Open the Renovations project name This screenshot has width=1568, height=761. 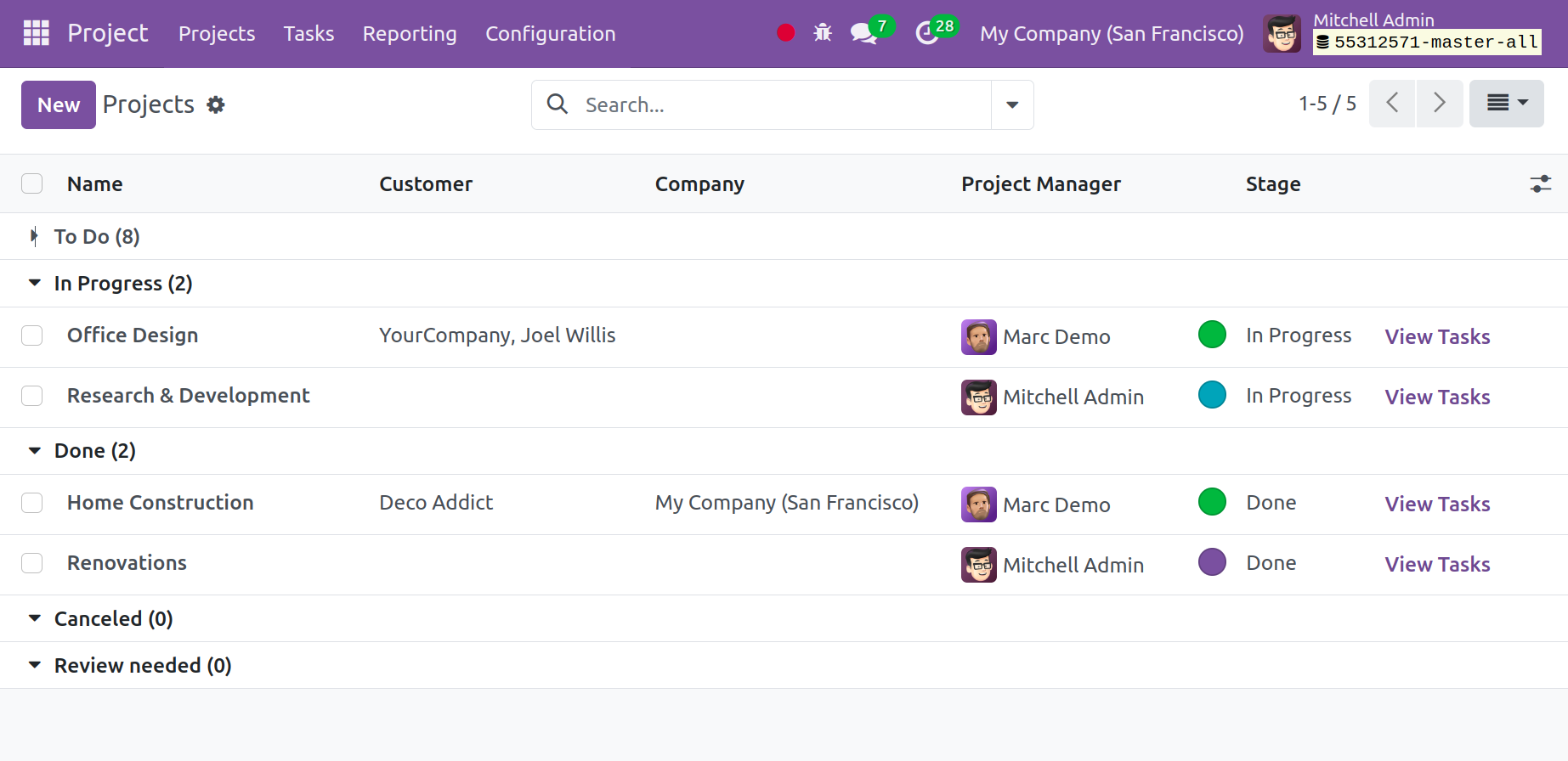click(x=127, y=563)
